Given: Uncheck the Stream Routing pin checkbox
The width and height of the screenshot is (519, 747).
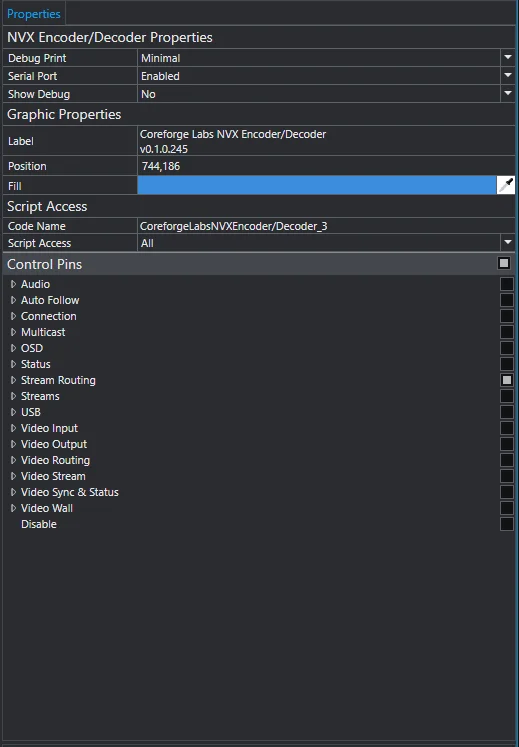Looking at the screenshot, I should click(x=507, y=380).
